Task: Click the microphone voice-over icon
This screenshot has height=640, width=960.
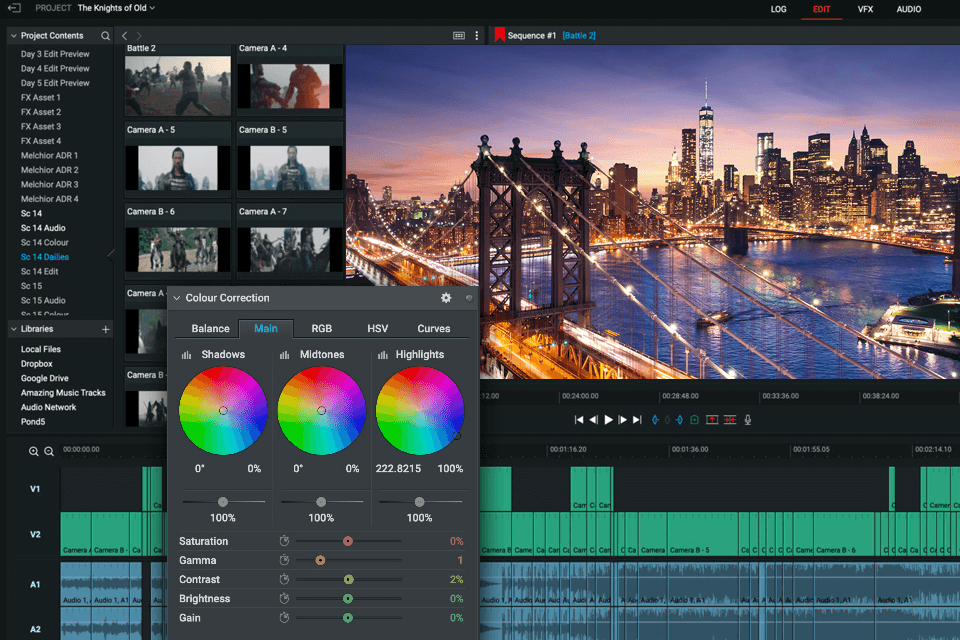Action: 747,420
